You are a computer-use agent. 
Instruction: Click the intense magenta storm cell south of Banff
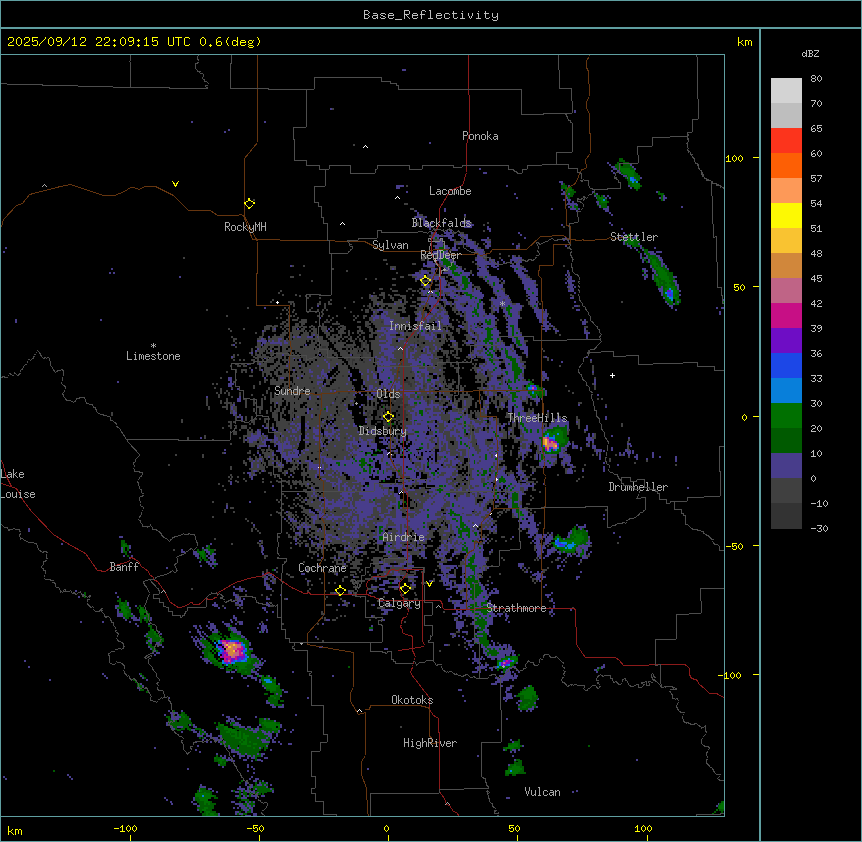pos(233,650)
